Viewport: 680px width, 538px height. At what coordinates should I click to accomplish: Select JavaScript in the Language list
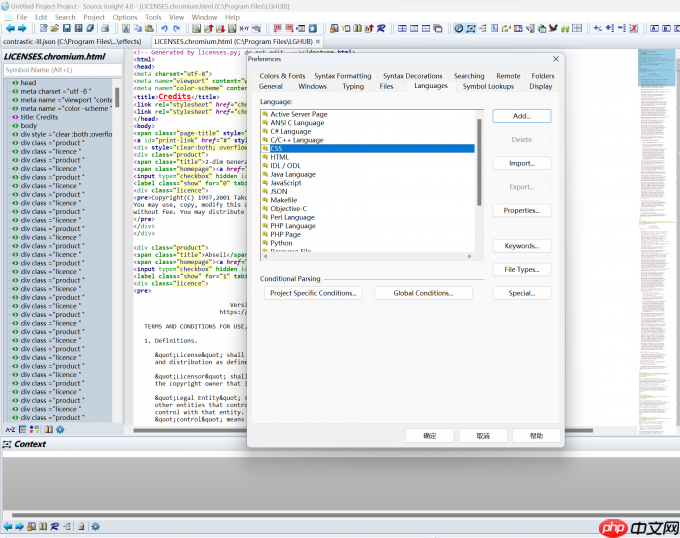coord(286,183)
